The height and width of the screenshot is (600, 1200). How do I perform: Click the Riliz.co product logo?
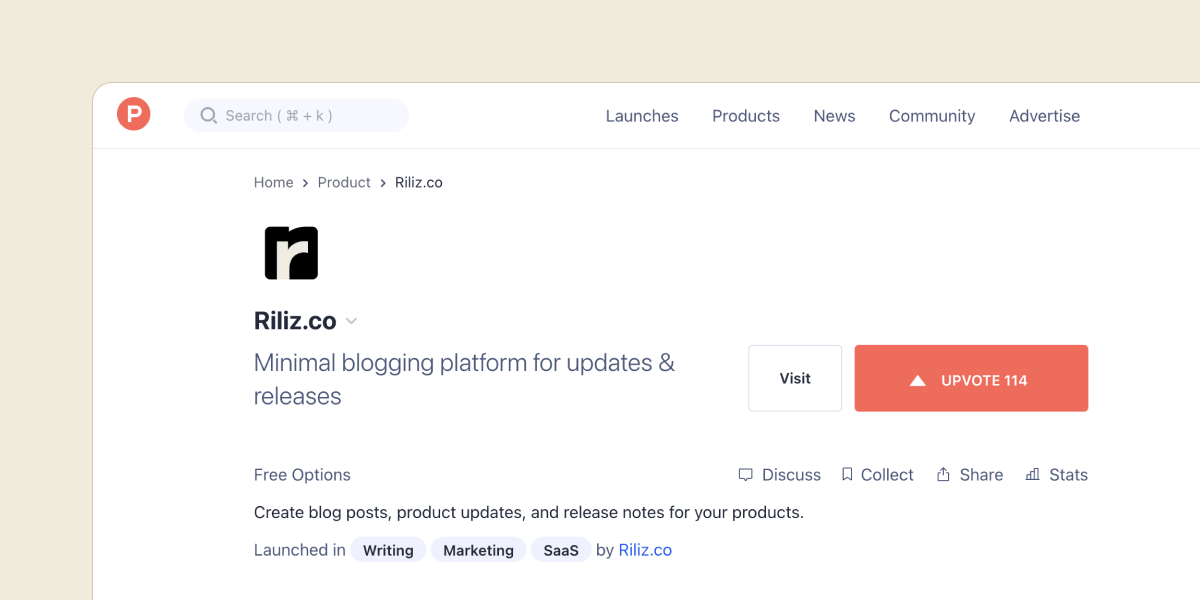coord(291,252)
